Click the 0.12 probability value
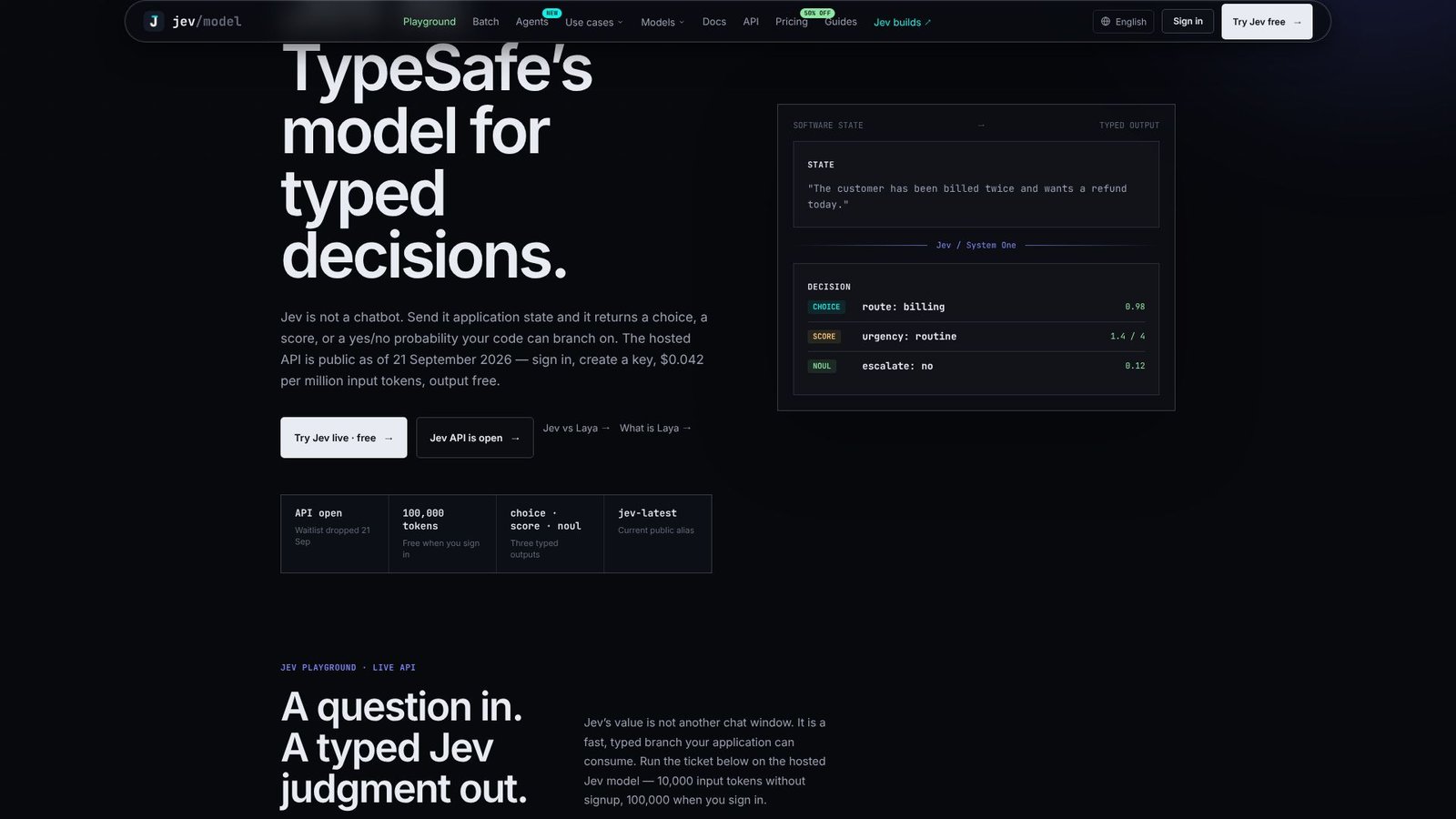 (x=1135, y=366)
